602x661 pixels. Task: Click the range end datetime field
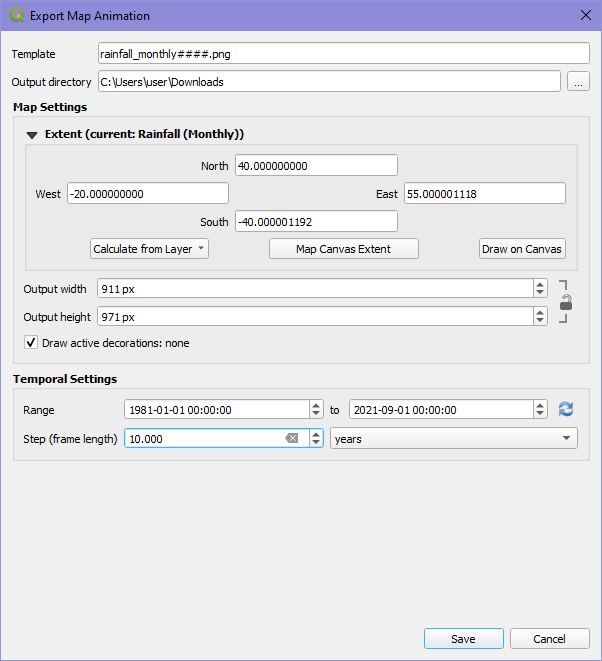pos(441,409)
